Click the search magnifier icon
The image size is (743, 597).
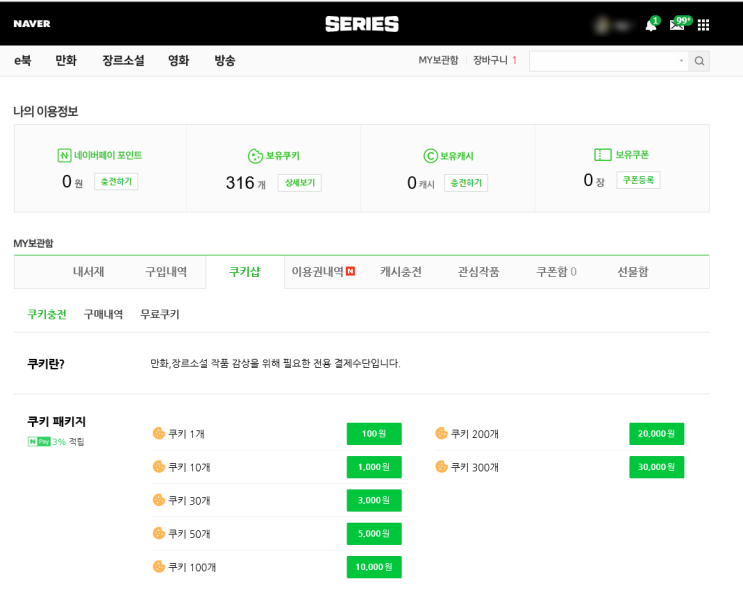tap(699, 61)
